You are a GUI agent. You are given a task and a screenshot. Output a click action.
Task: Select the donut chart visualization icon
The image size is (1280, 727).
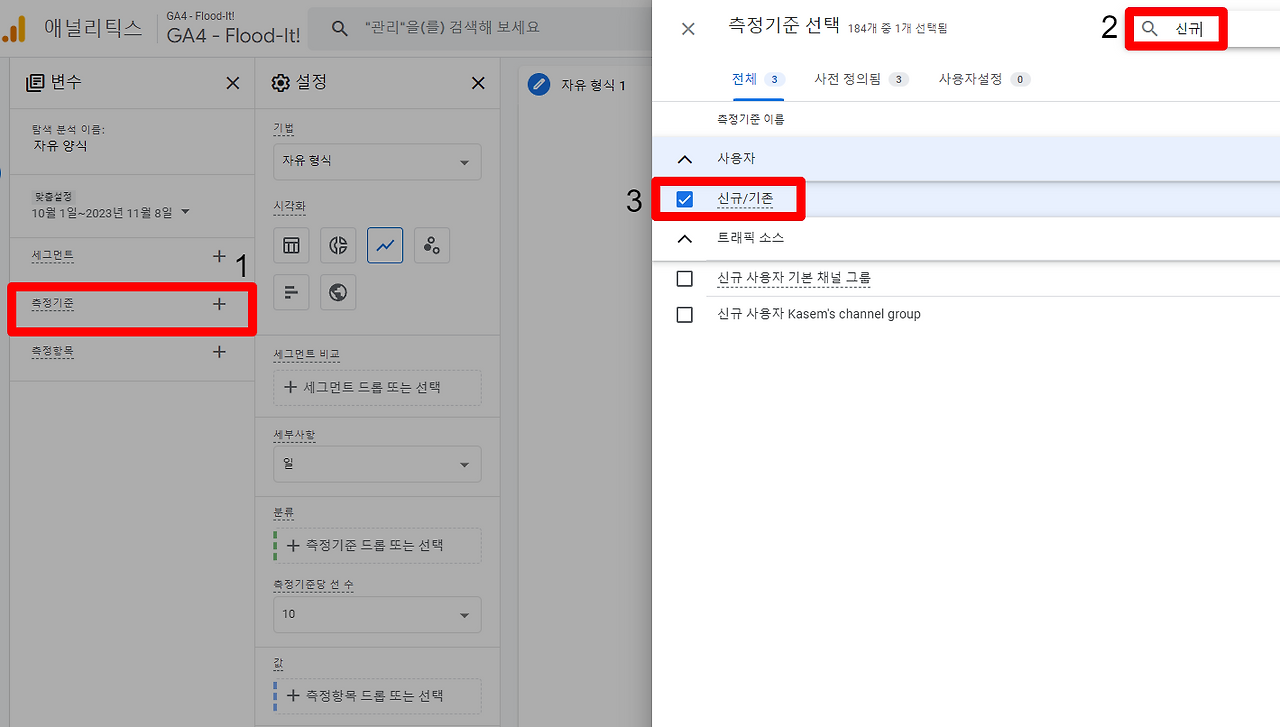(x=338, y=245)
